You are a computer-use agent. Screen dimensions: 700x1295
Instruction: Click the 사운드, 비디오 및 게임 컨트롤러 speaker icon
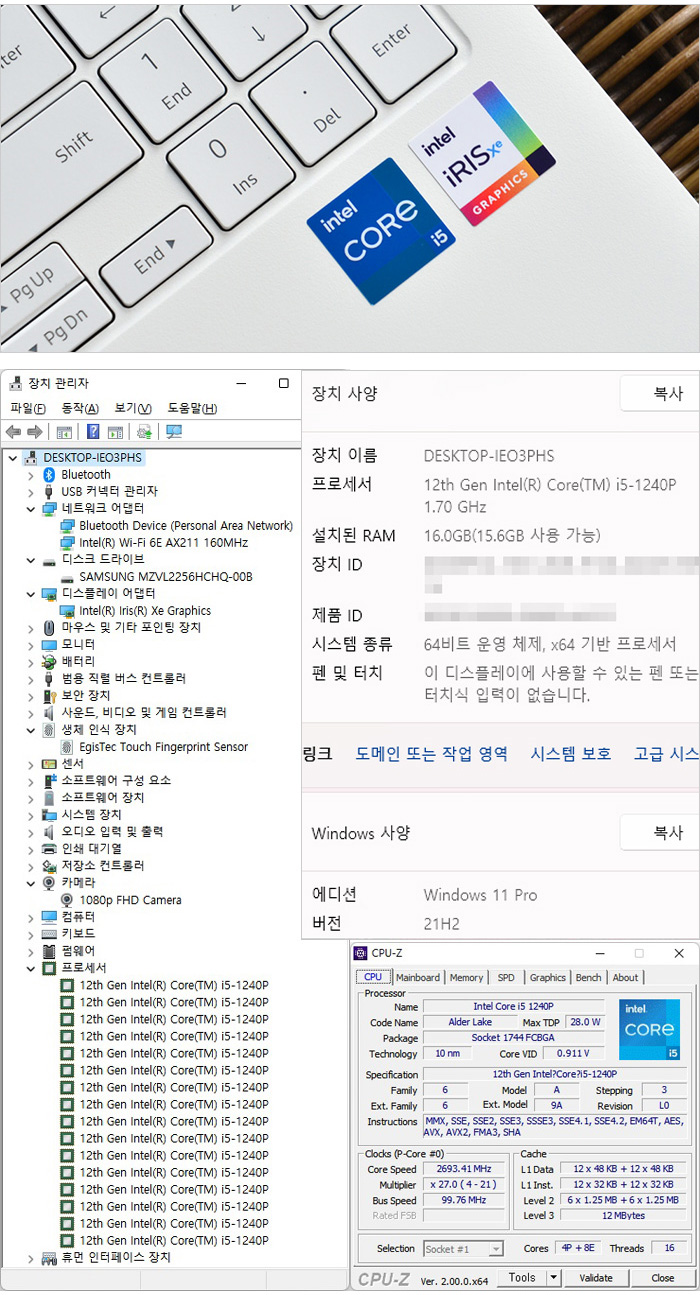click(49, 713)
